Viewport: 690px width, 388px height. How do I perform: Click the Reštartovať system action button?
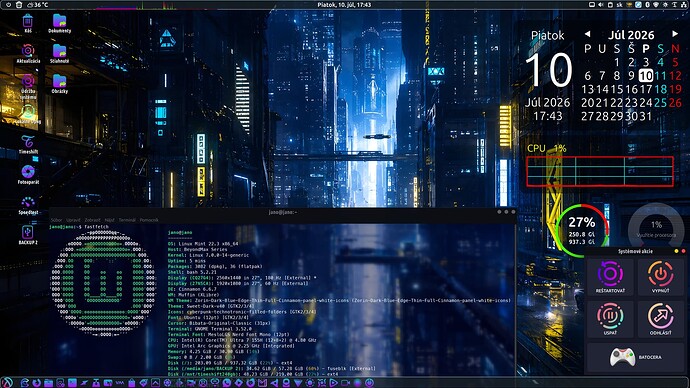coord(610,277)
